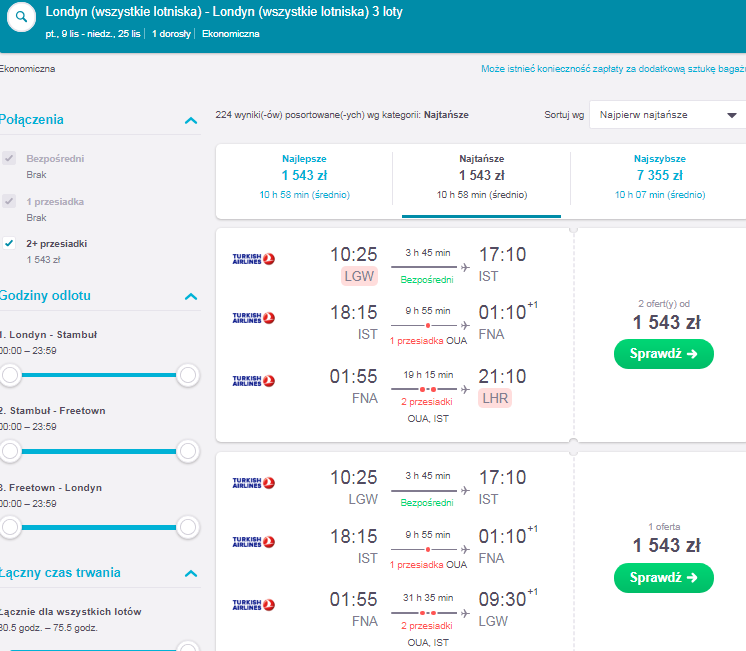Viewport: 746px width, 651px height.
Task: Toggle the Bezpośredni checkbox
Action: pyautogui.click(x=9, y=158)
